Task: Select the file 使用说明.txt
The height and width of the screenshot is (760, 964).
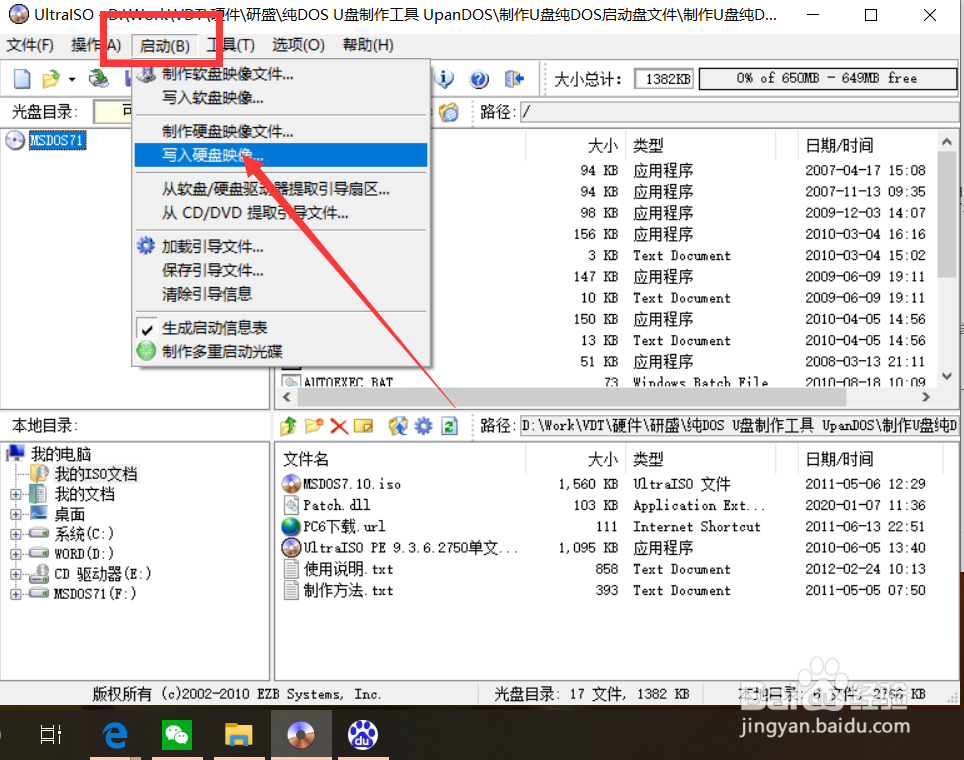Action: (x=348, y=569)
